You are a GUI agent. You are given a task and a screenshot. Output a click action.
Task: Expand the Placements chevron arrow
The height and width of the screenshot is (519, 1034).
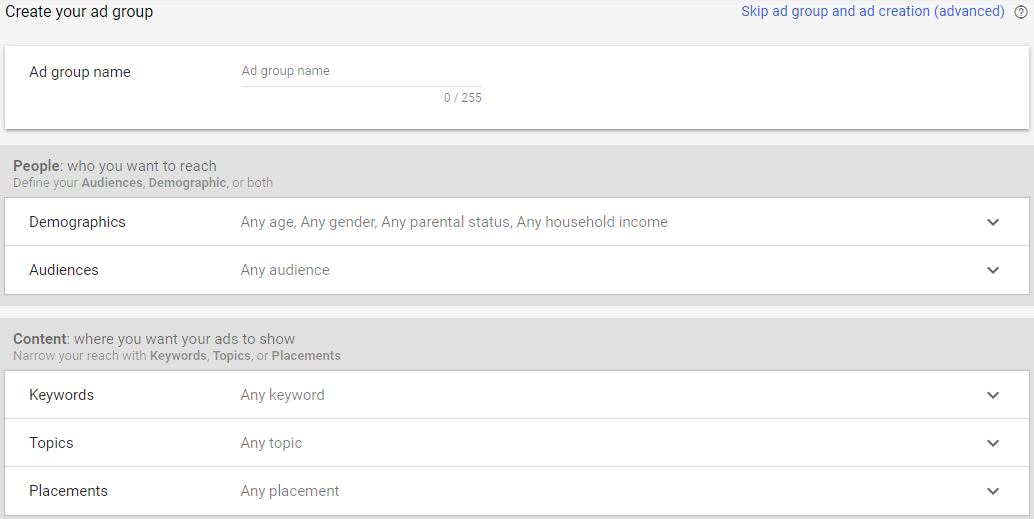[x=993, y=491]
